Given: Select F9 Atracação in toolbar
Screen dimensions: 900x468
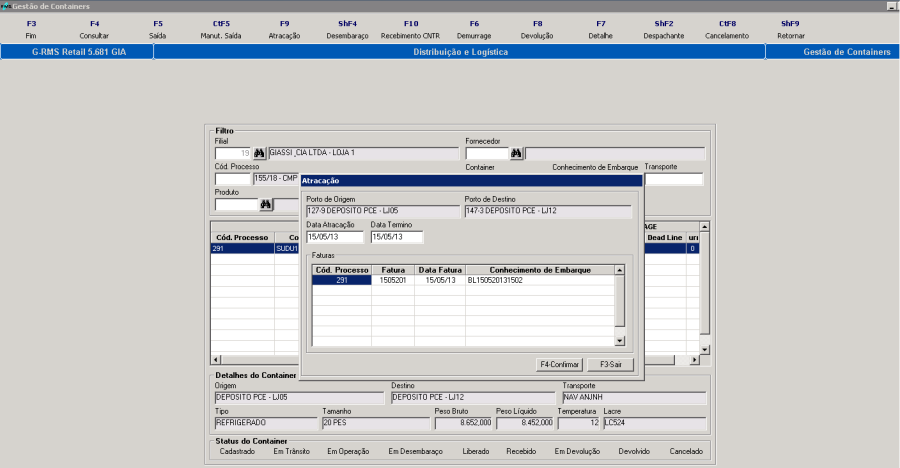Looking at the screenshot, I should (284, 29).
